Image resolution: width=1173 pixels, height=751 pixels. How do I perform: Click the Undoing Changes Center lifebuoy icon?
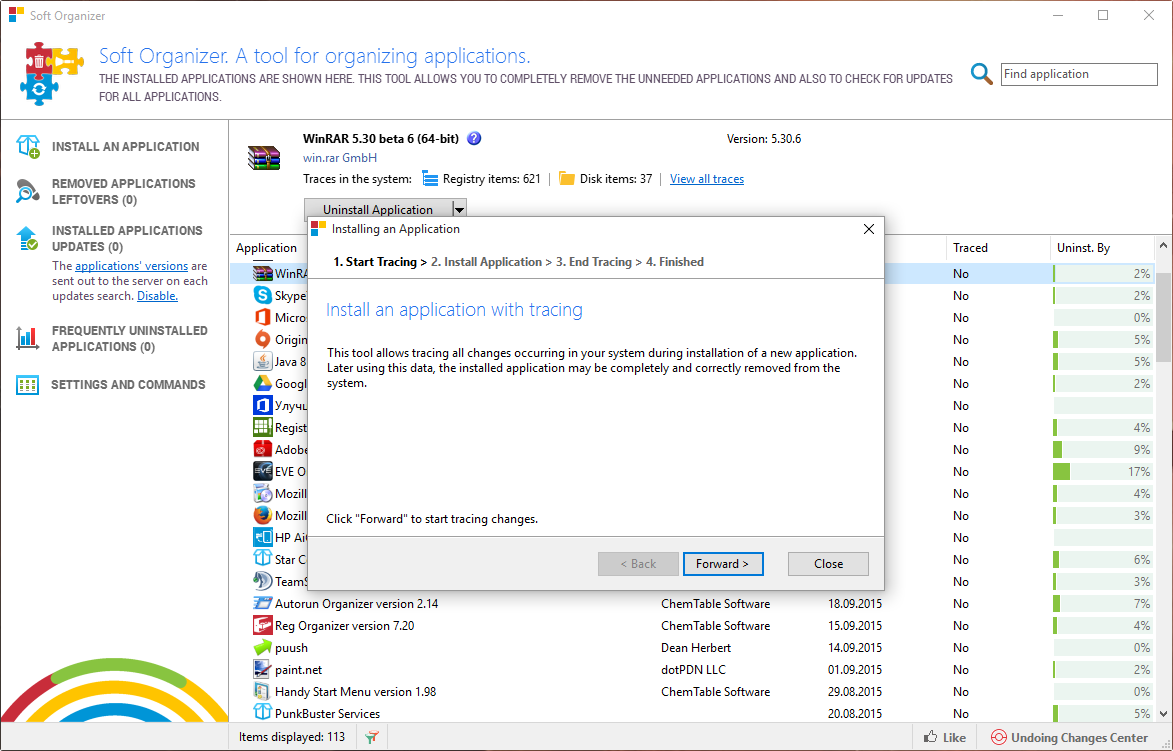pyautogui.click(x=998, y=738)
